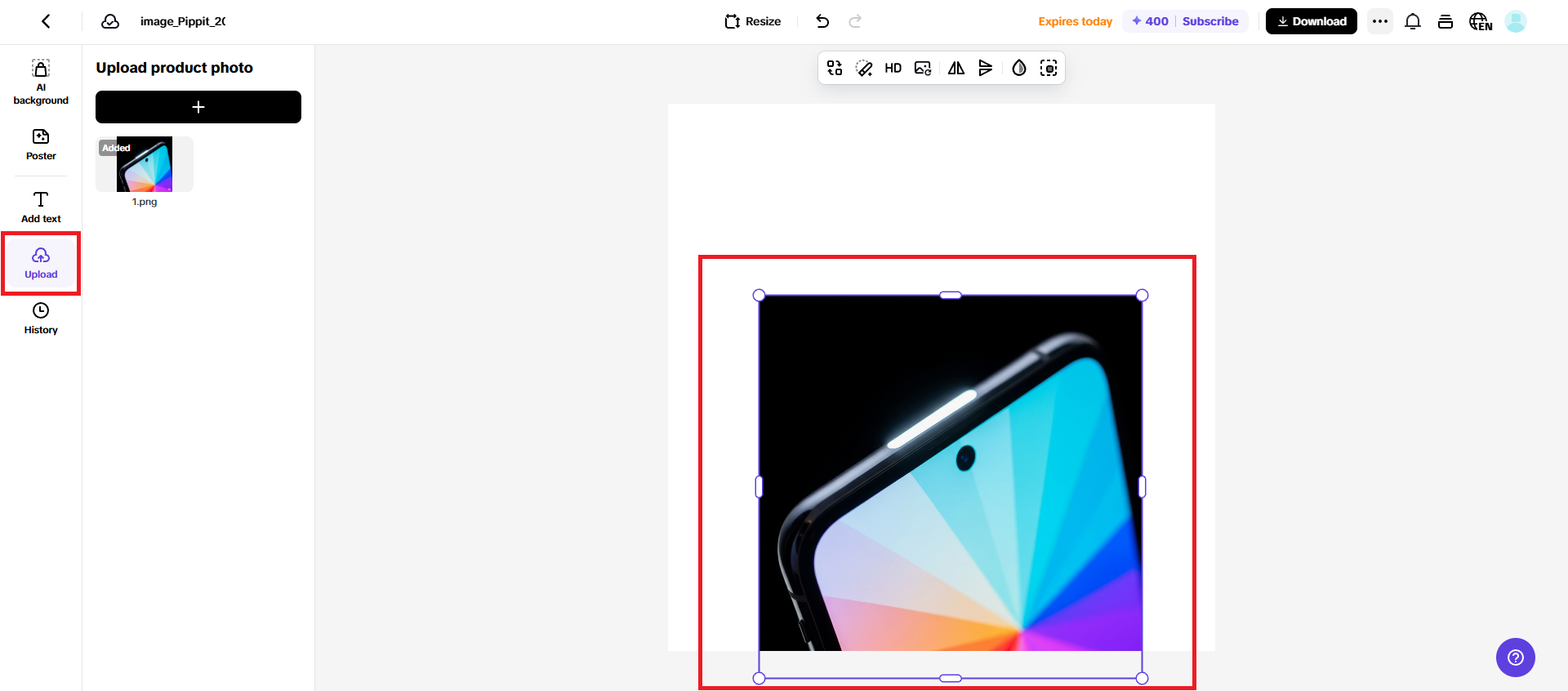This screenshot has width=1568, height=691.
Task: Click the Subscribe link
Action: (1210, 21)
